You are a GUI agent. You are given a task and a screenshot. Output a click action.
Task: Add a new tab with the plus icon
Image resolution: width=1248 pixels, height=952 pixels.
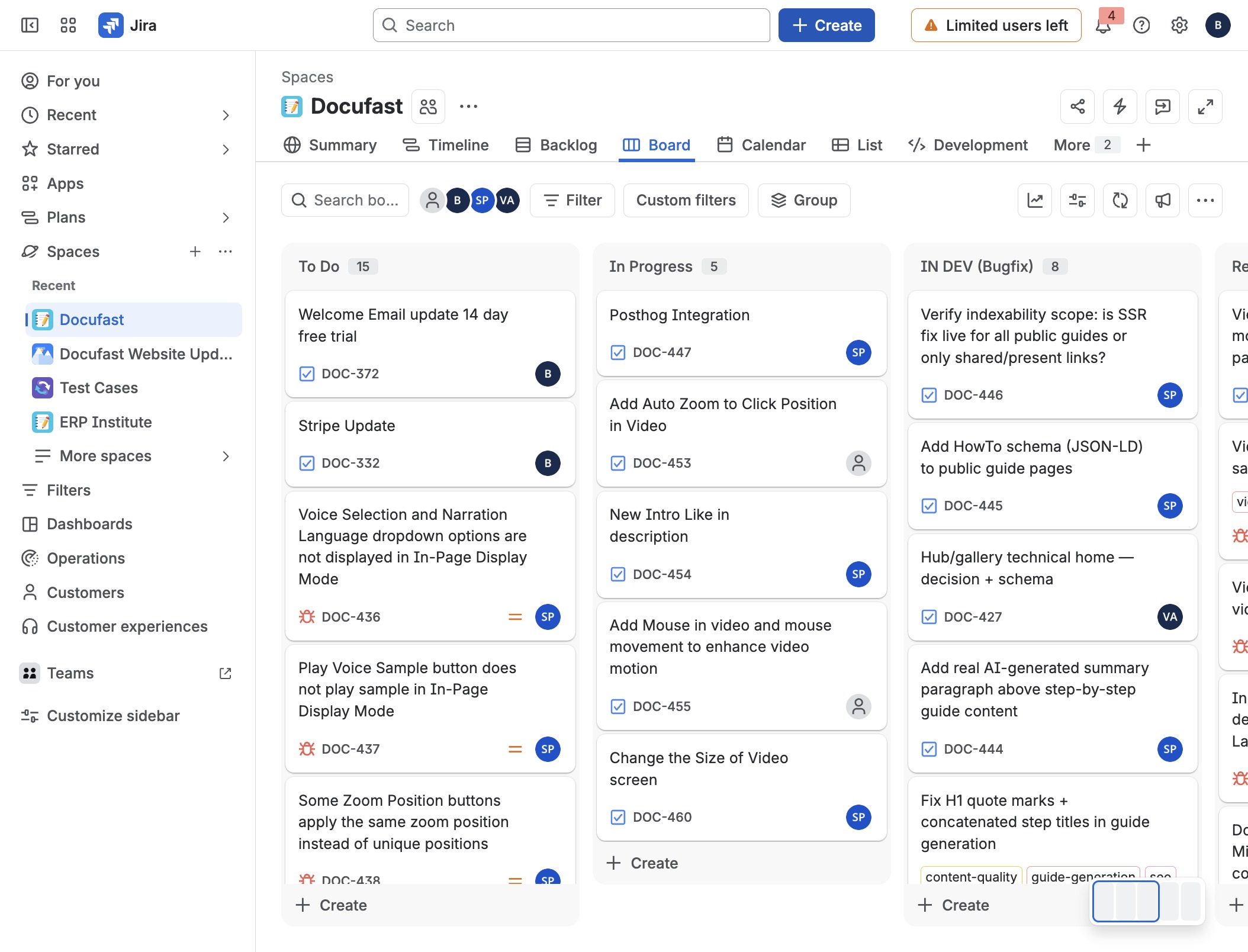click(x=1144, y=145)
